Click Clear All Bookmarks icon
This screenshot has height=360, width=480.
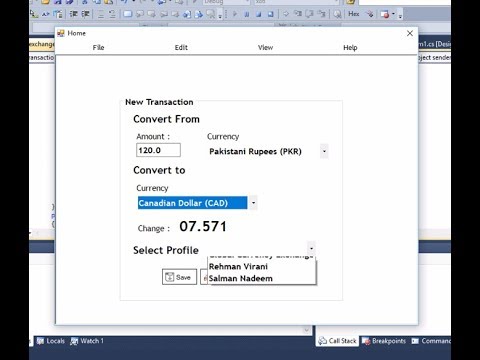[x=211, y=14]
